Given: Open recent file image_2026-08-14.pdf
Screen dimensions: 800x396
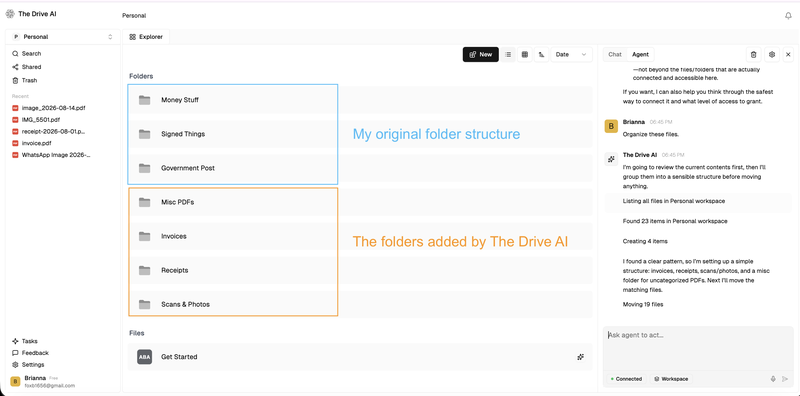Looking at the screenshot, I should tap(49, 108).
